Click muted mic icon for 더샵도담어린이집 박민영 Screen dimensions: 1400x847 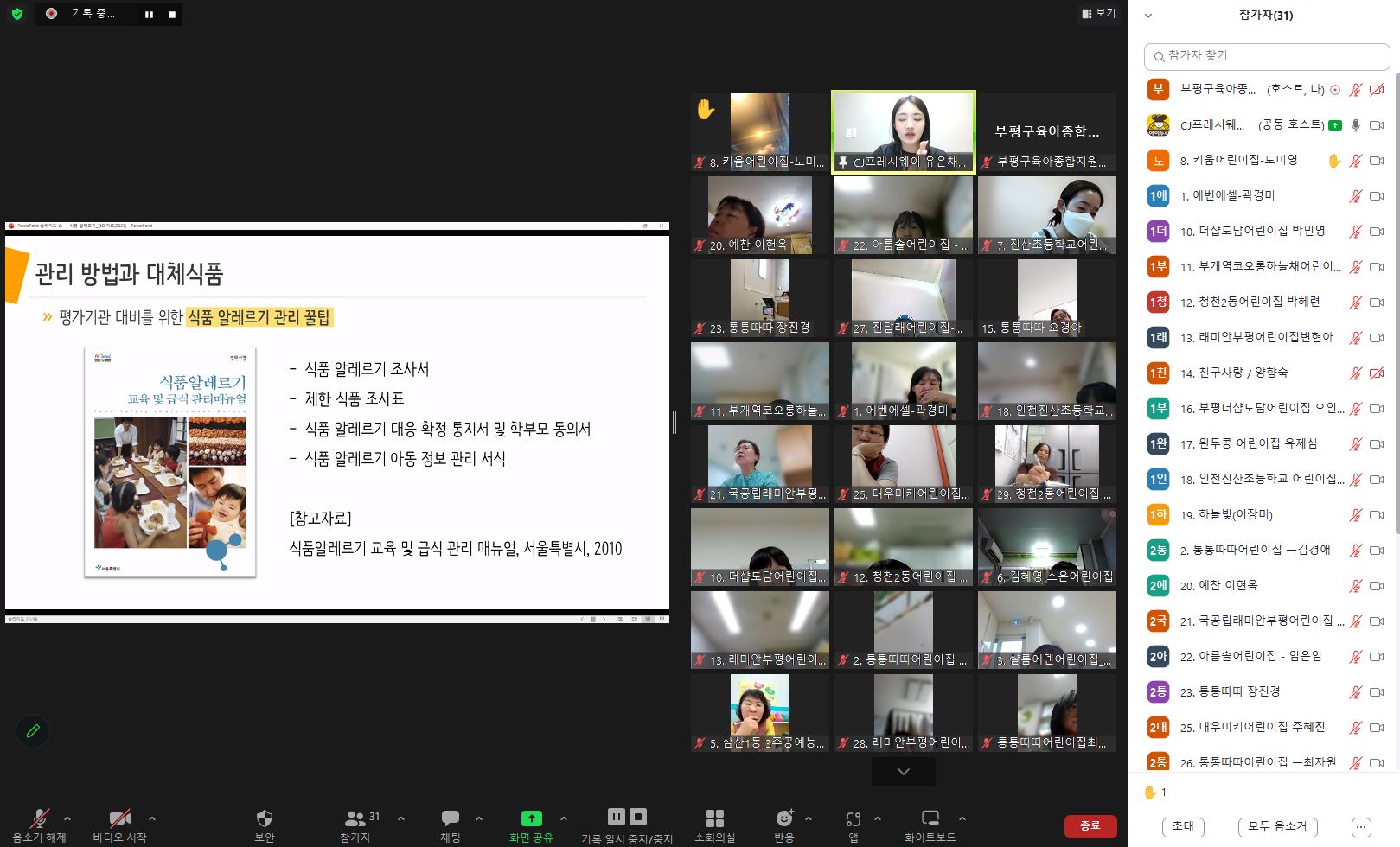coord(1356,232)
